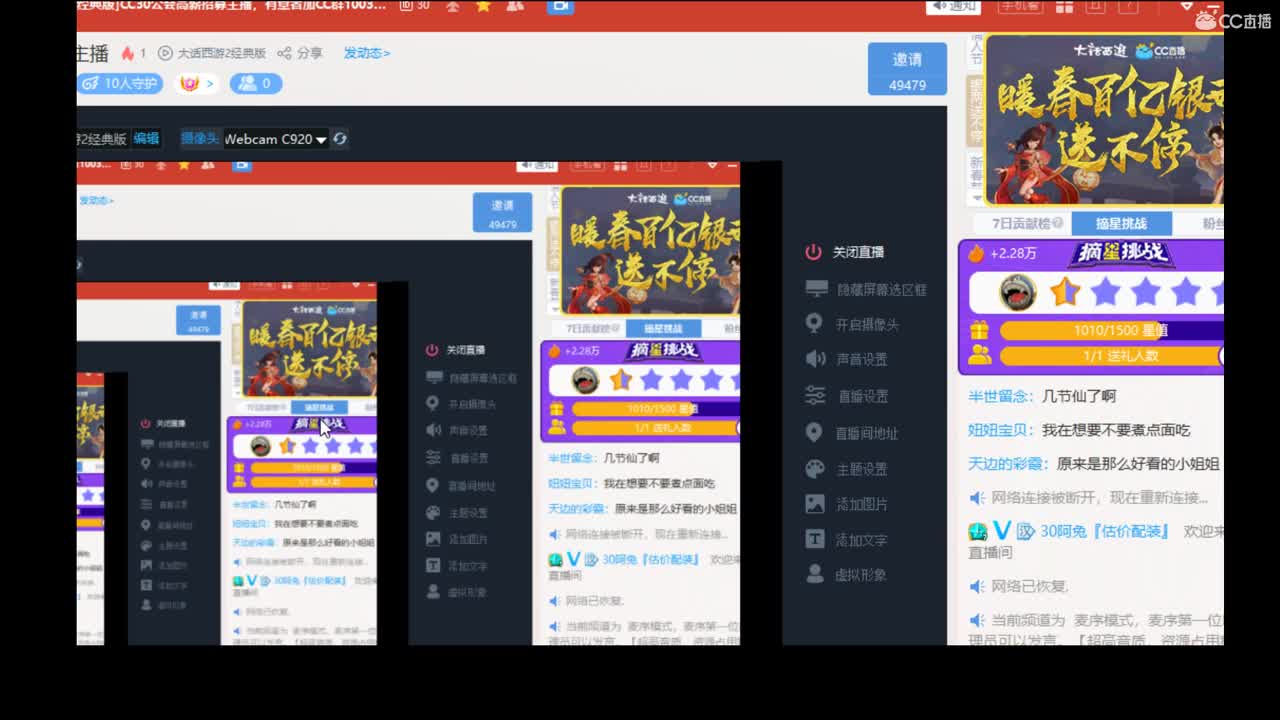Image resolution: width=1280 pixels, height=720 pixels.
Task: Click the power icon beside 关闭直播
Action: [813, 252]
